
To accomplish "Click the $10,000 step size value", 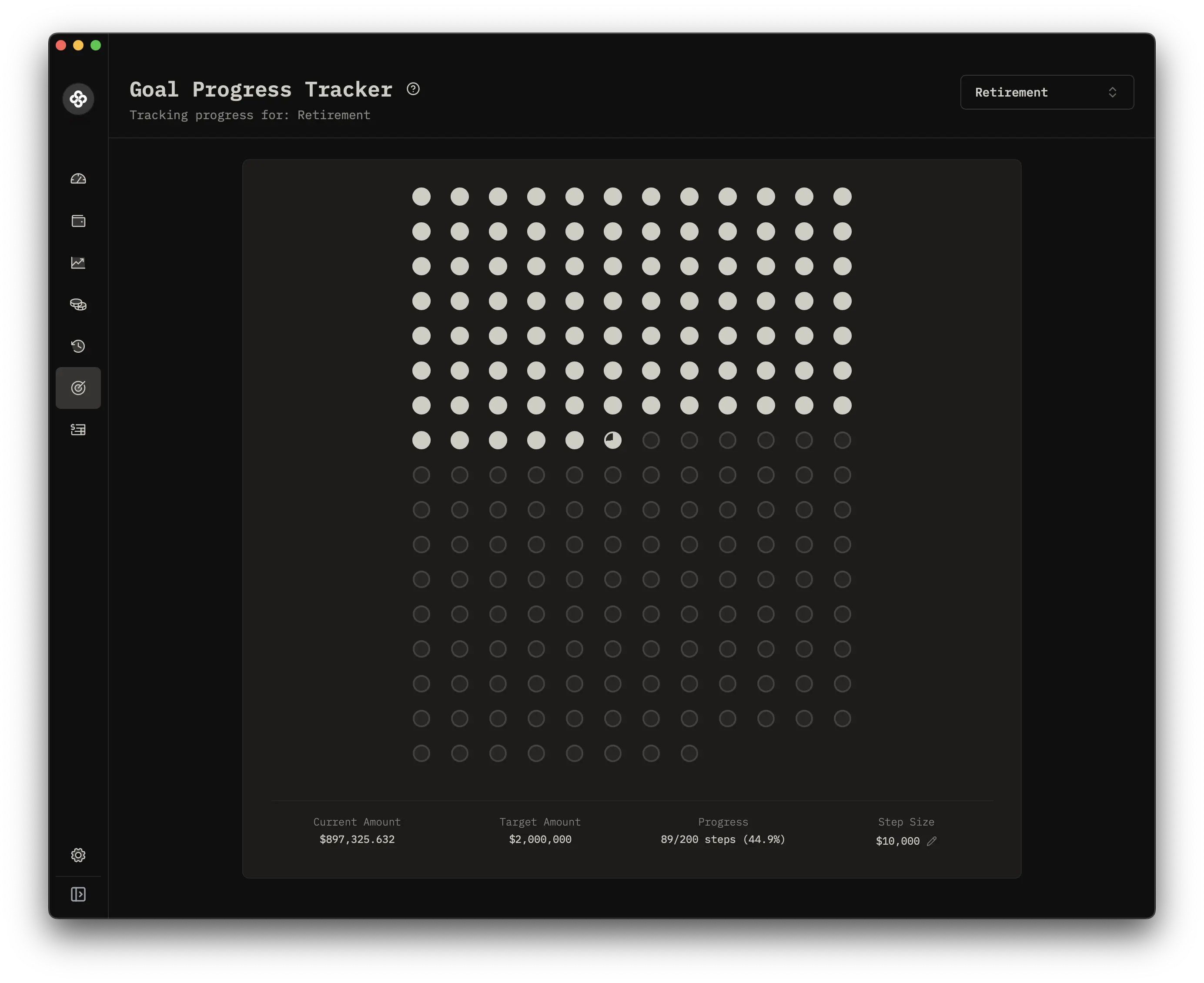I will tap(898, 842).
